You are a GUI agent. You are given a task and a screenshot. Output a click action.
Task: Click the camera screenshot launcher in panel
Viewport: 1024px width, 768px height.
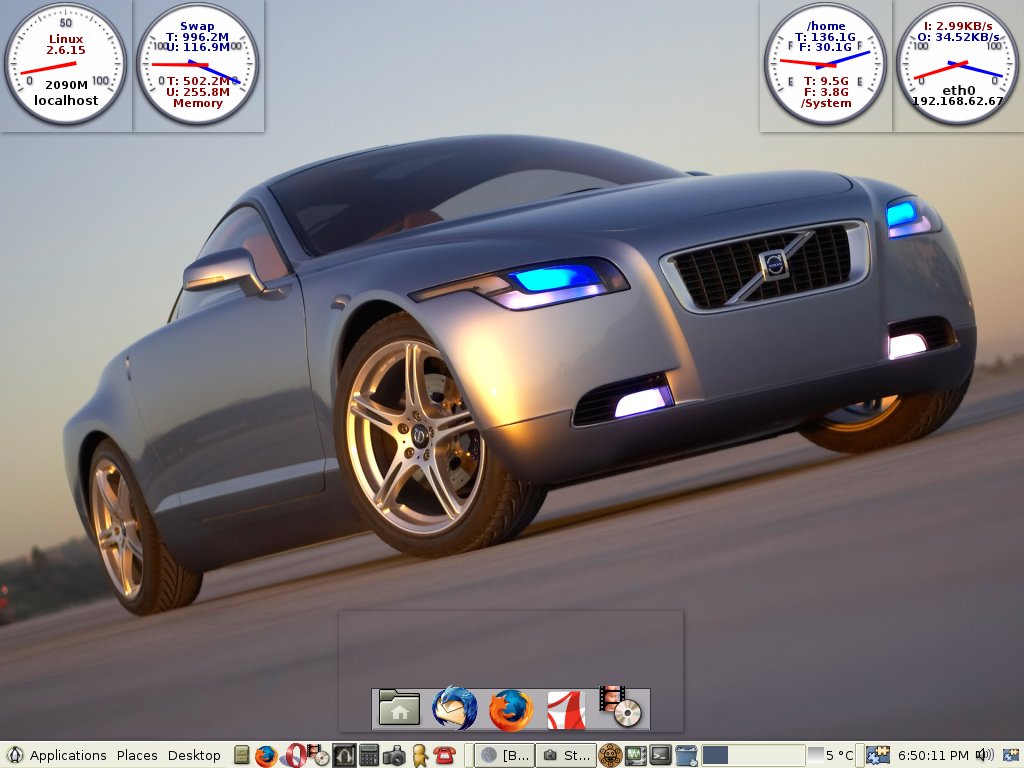[394, 755]
